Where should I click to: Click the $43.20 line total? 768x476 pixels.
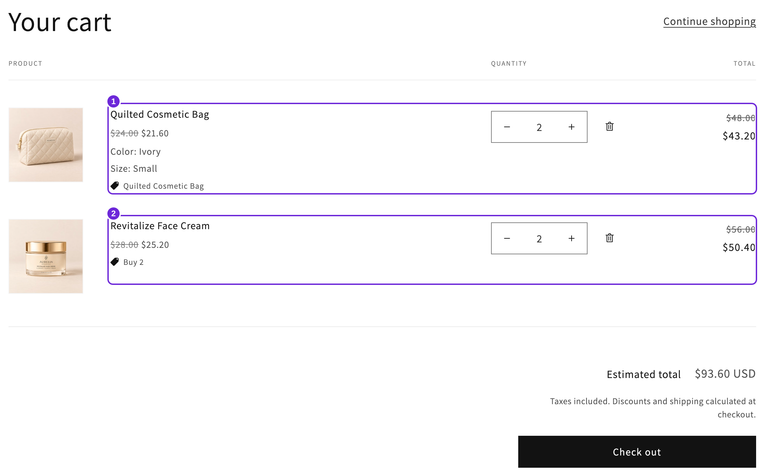pos(739,136)
